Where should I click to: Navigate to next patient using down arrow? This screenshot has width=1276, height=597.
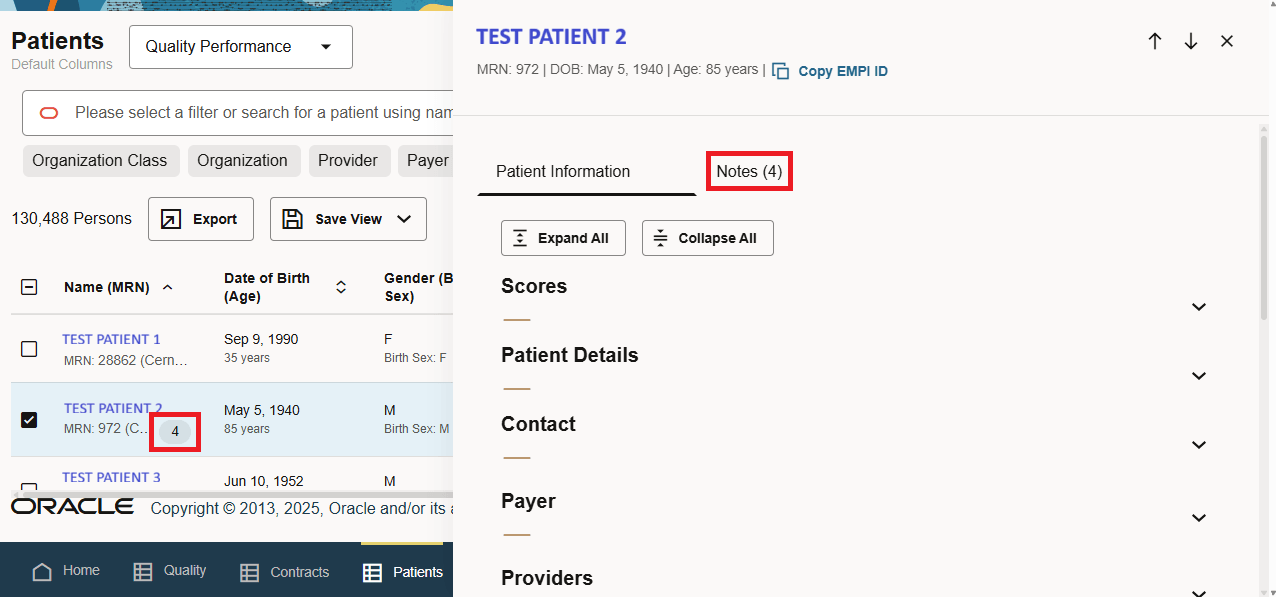click(x=1191, y=41)
